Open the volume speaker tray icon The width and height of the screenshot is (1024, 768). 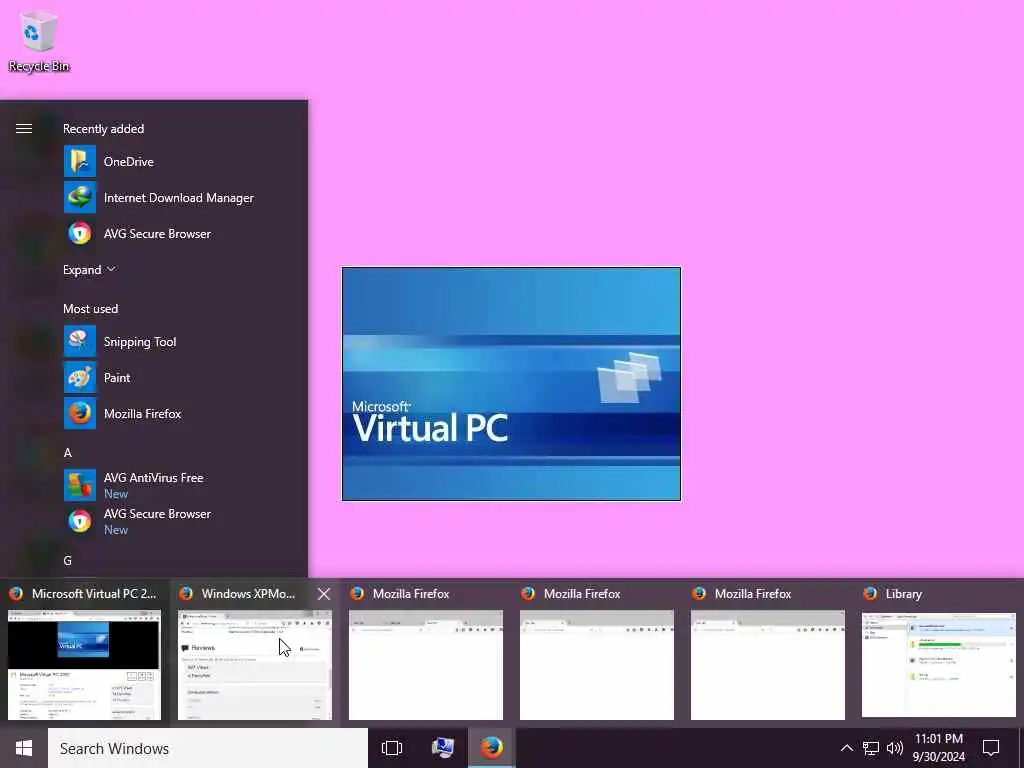[895, 748]
